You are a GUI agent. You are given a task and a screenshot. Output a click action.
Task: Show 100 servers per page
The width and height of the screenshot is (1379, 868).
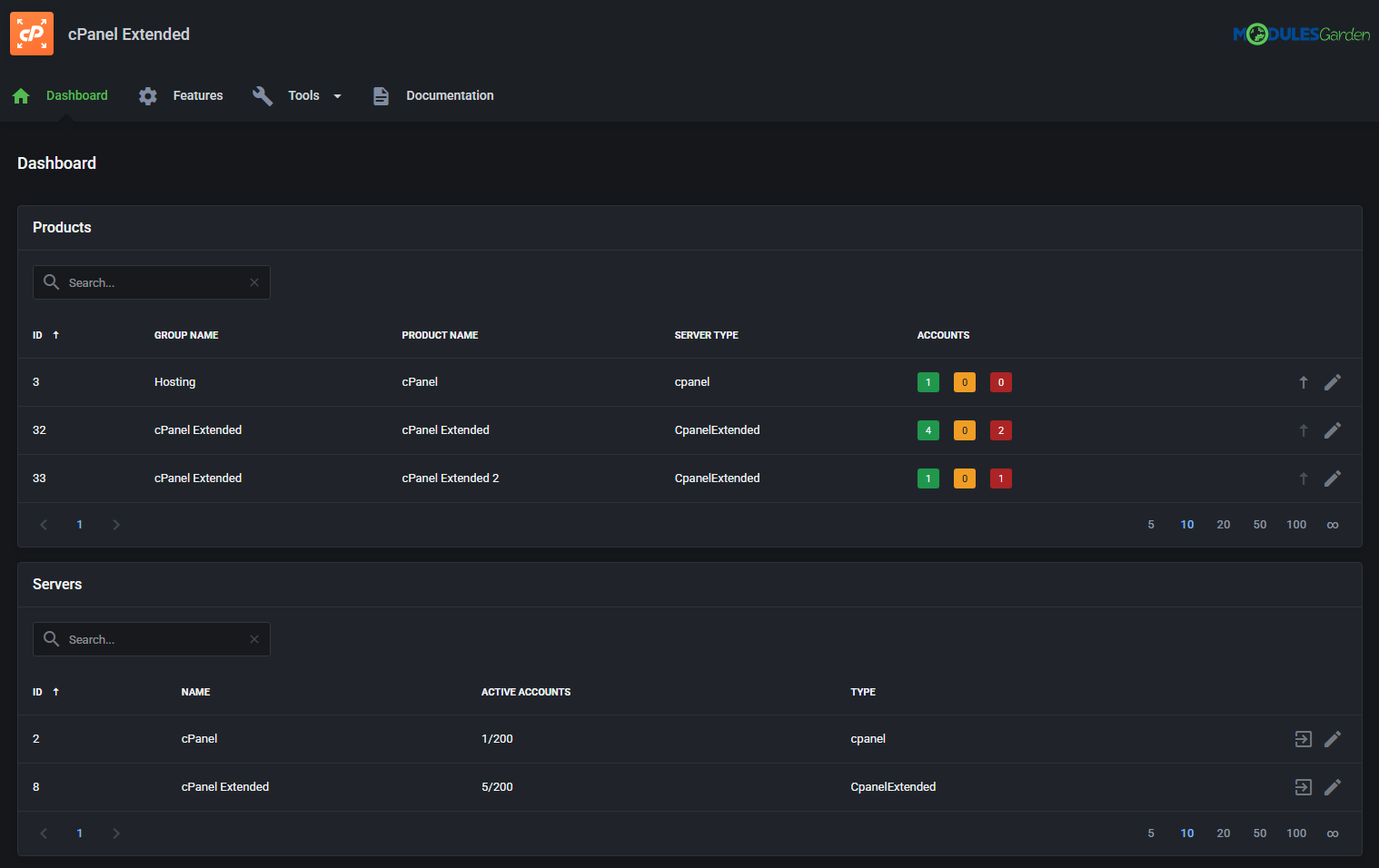tap(1296, 833)
